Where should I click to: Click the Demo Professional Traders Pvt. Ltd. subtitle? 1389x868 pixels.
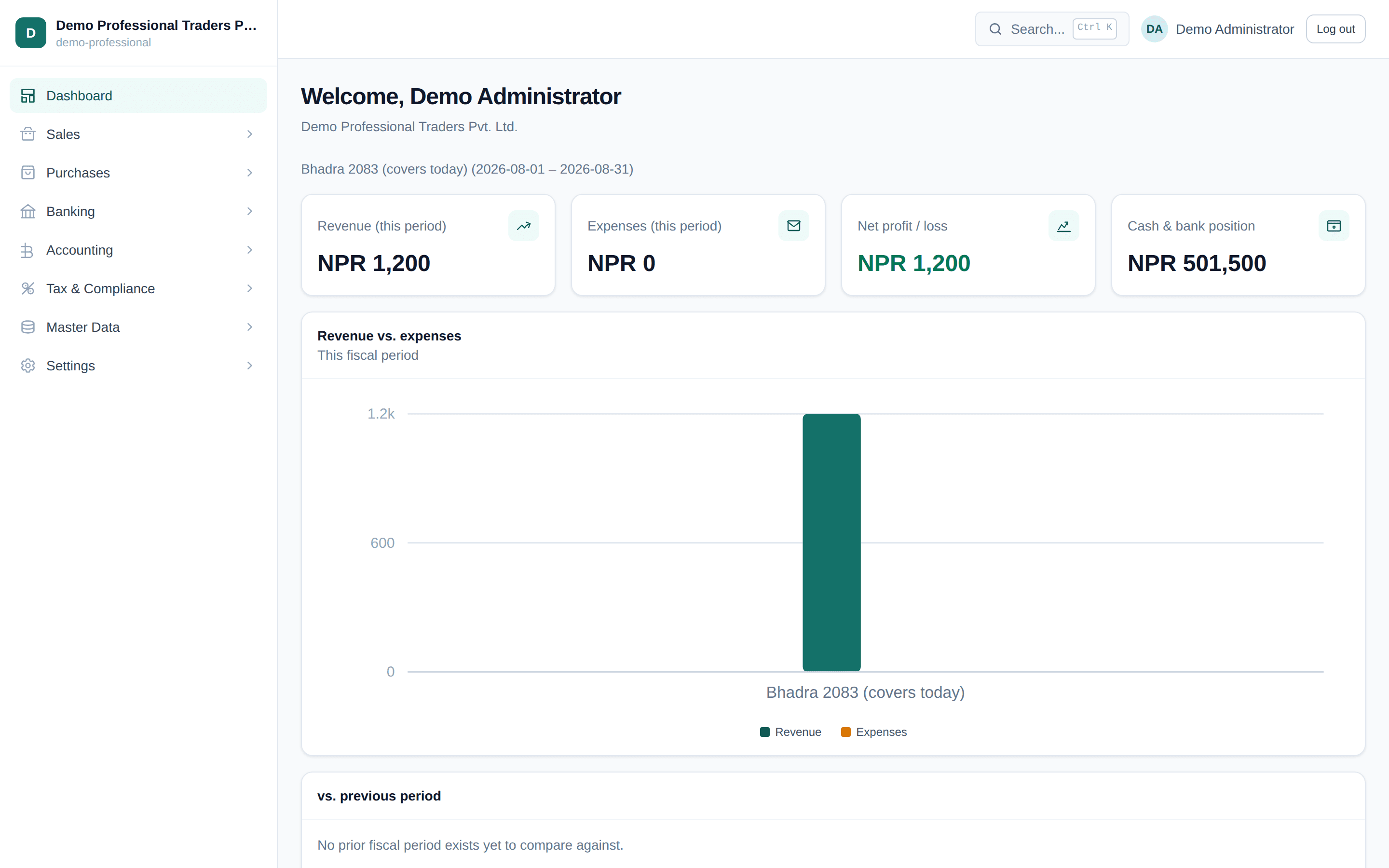click(x=409, y=127)
